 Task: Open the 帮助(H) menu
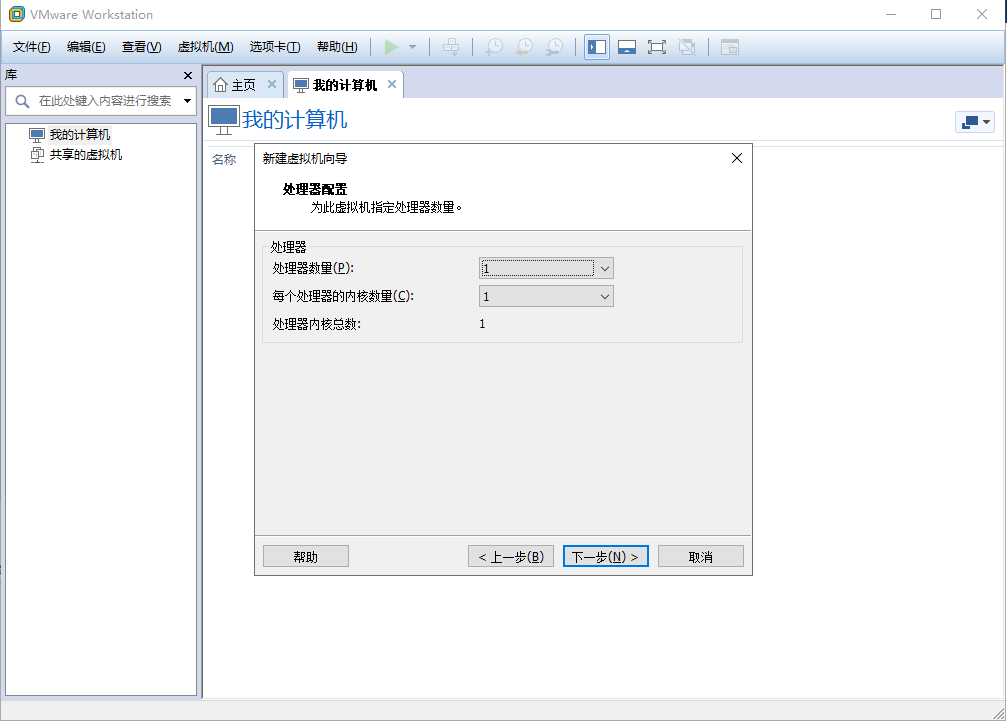coord(337,47)
